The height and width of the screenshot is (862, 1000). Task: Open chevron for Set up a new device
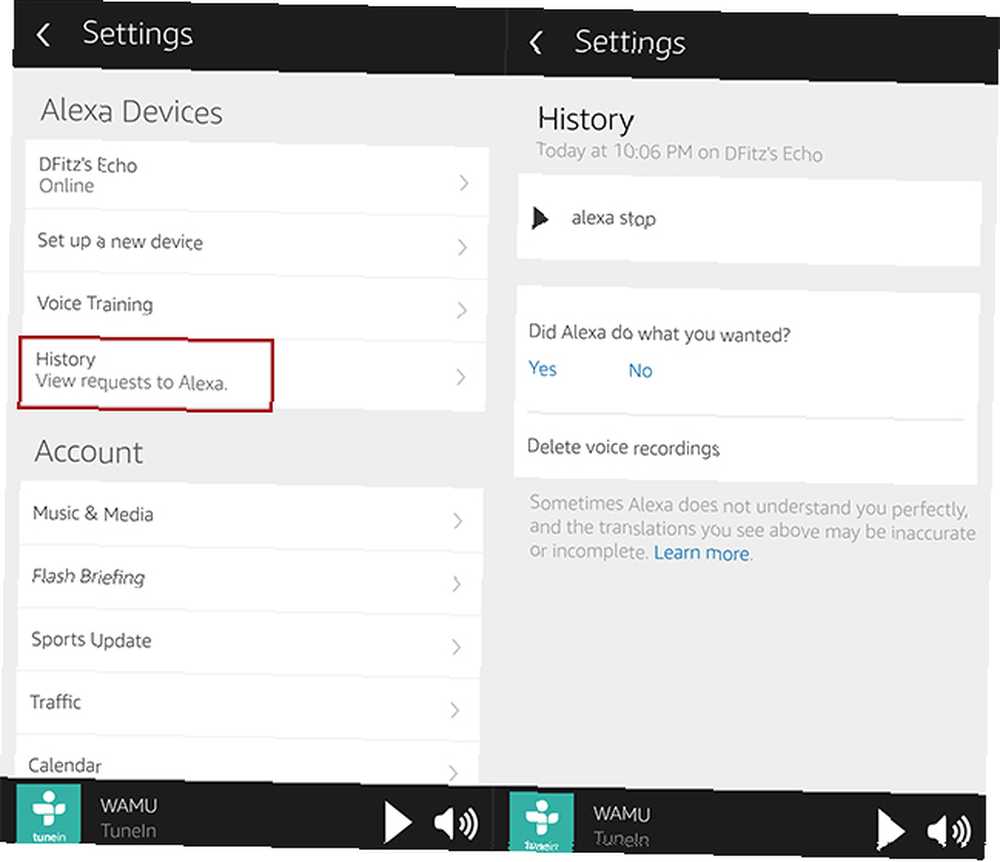click(x=463, y=247)
